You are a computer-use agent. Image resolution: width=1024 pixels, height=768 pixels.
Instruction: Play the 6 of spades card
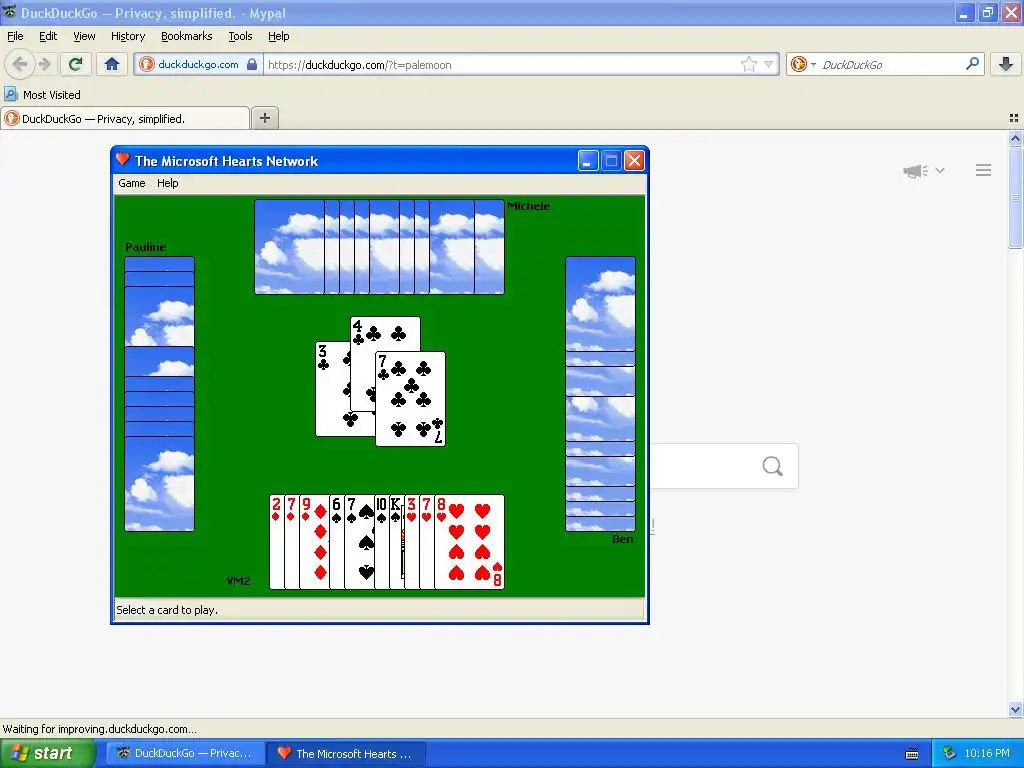337,542
